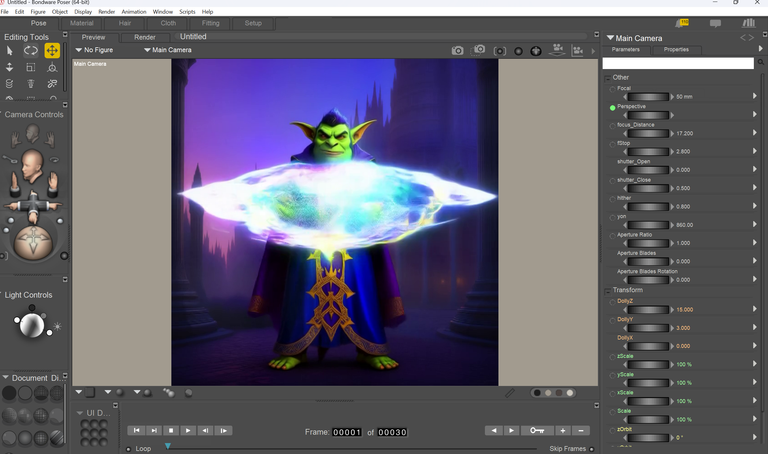
Task: Toggle the yon parameter indicator dot
Action: tap(612, 218)
